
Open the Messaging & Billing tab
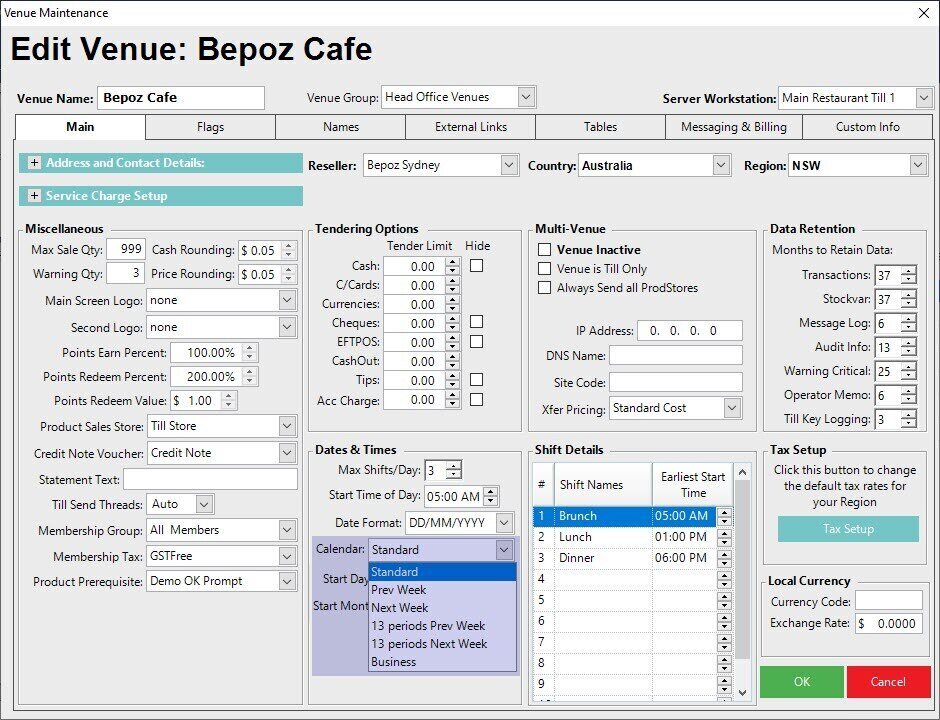coord(733,127)
